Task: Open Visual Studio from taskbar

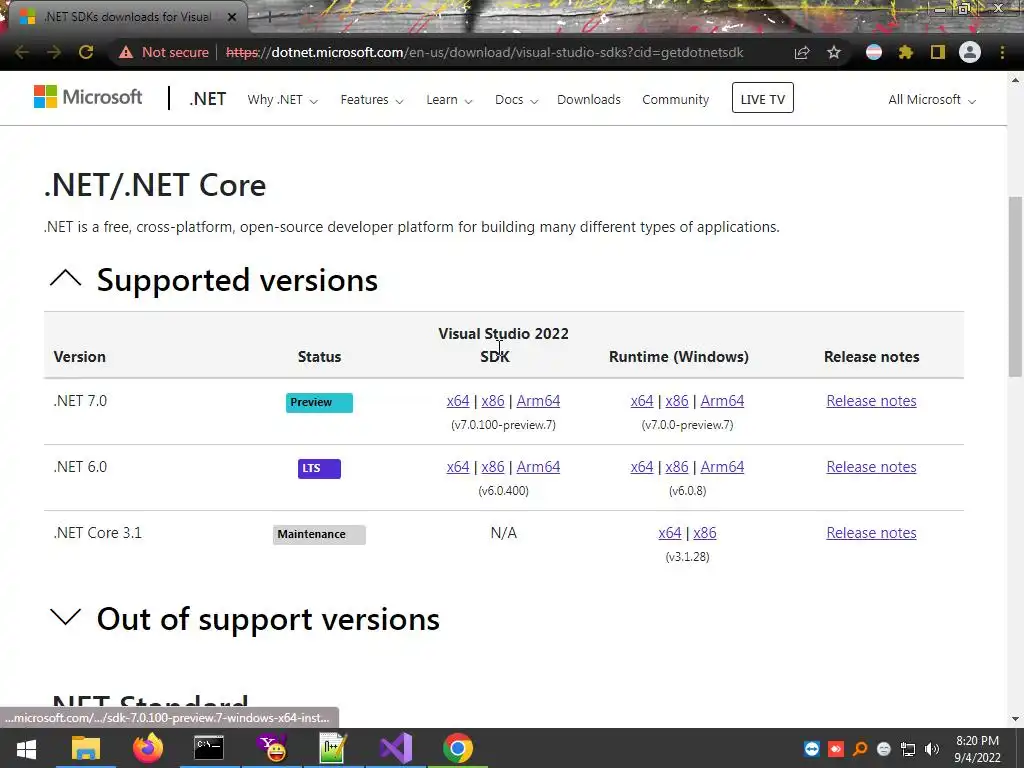Action: [x=396, y=748]
